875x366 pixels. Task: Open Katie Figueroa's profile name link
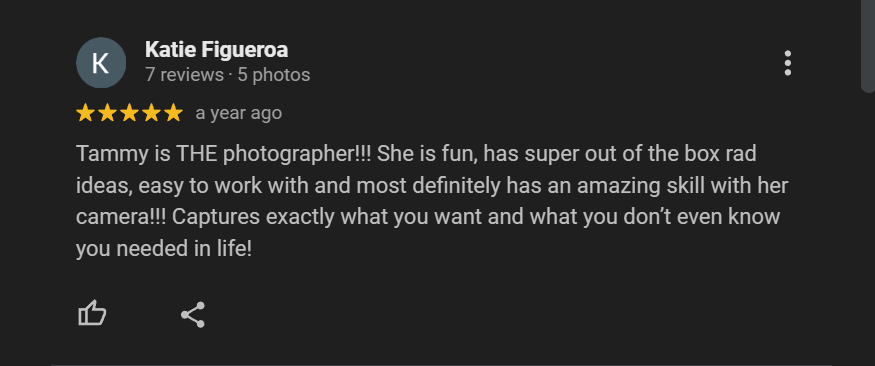pos(217,50)
